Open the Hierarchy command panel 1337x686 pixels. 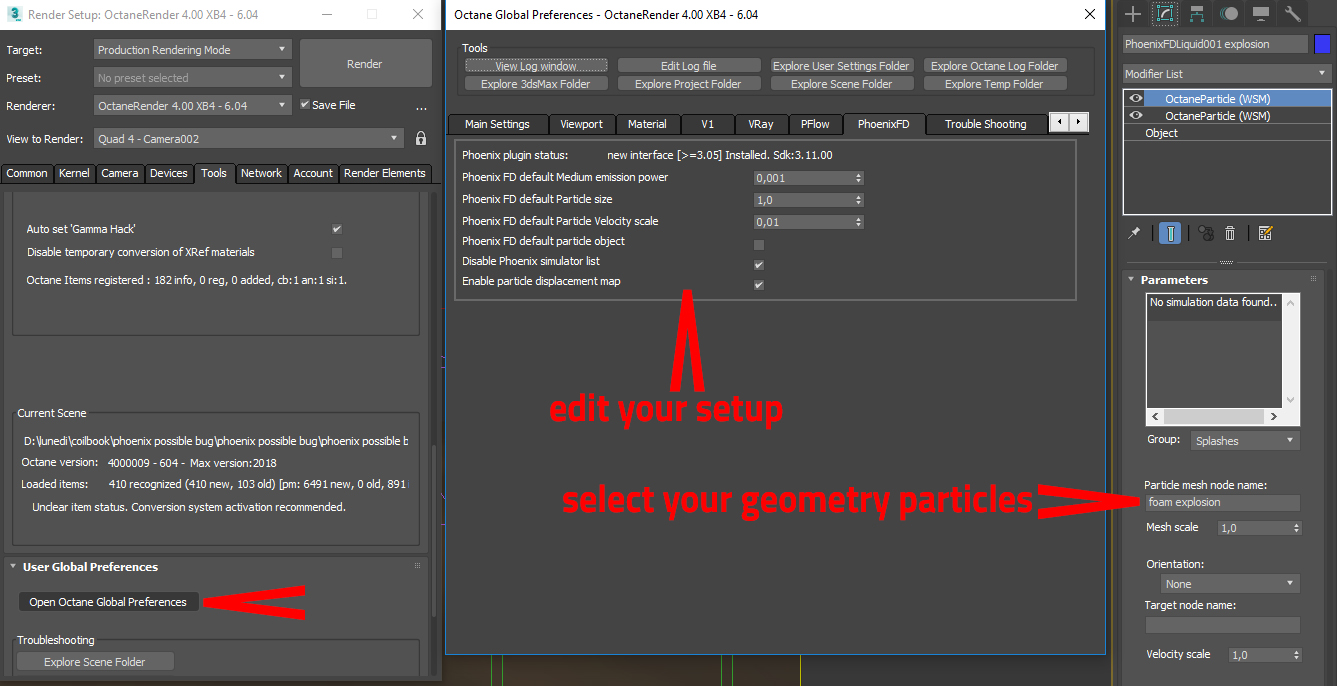[1196, 14]
